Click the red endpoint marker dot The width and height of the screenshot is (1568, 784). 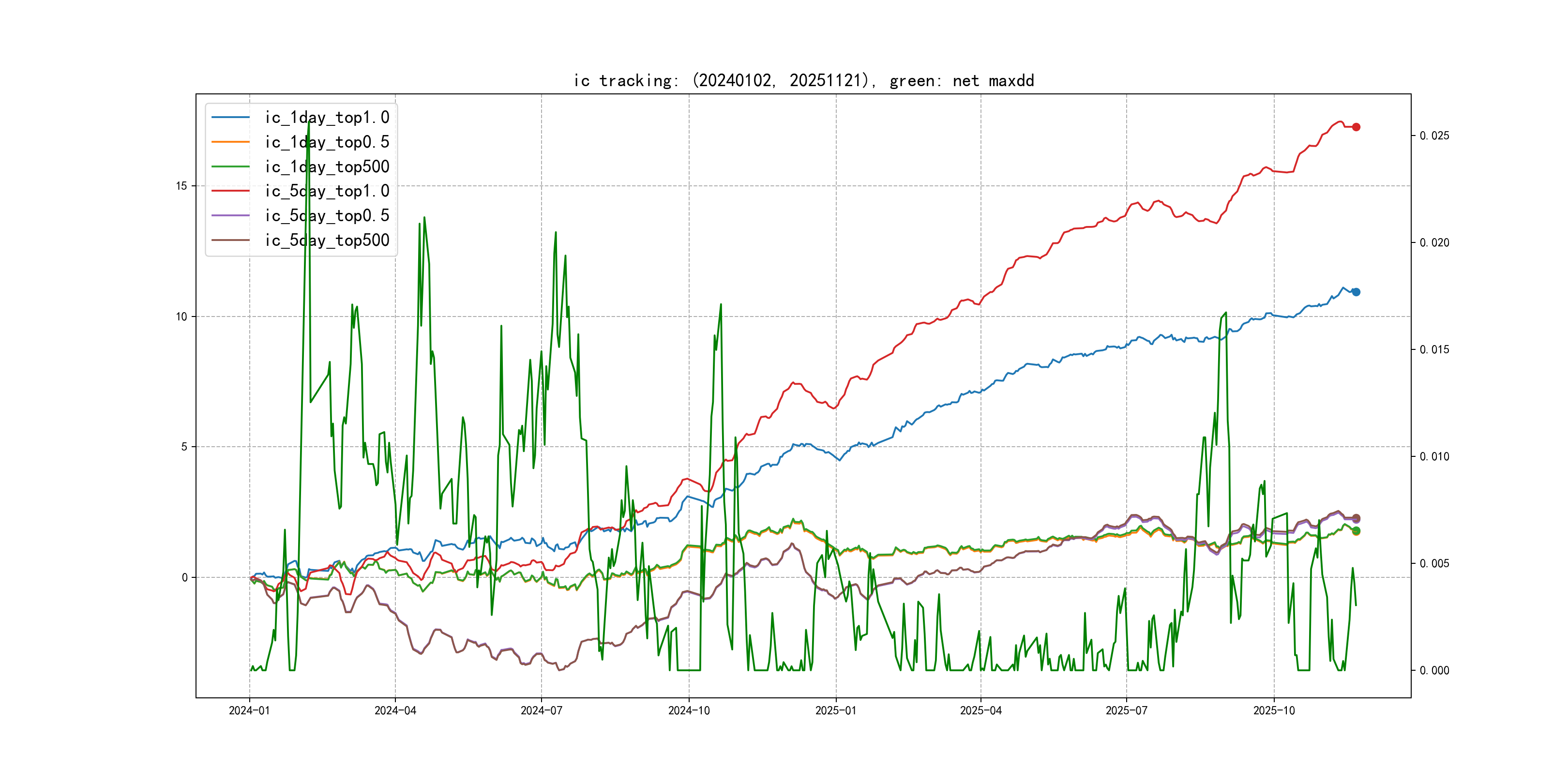(x=1356, y=127)
